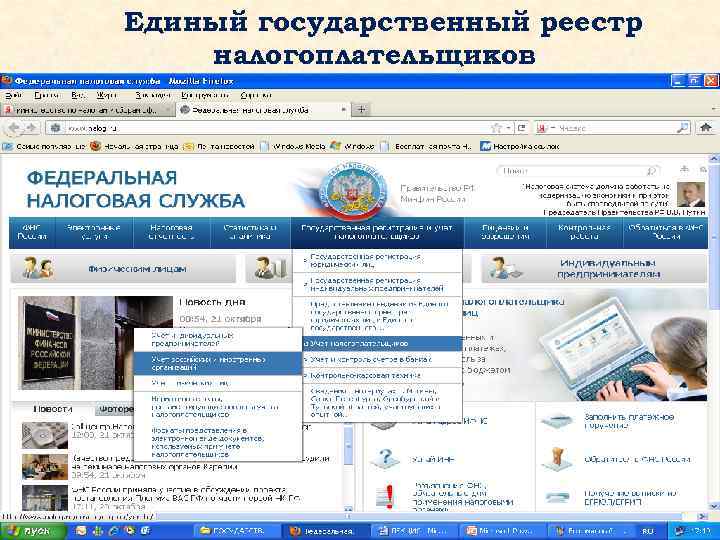Open ФНС России navigation item
The width and height of the screenshot is (720, 540).
[32, 232]
